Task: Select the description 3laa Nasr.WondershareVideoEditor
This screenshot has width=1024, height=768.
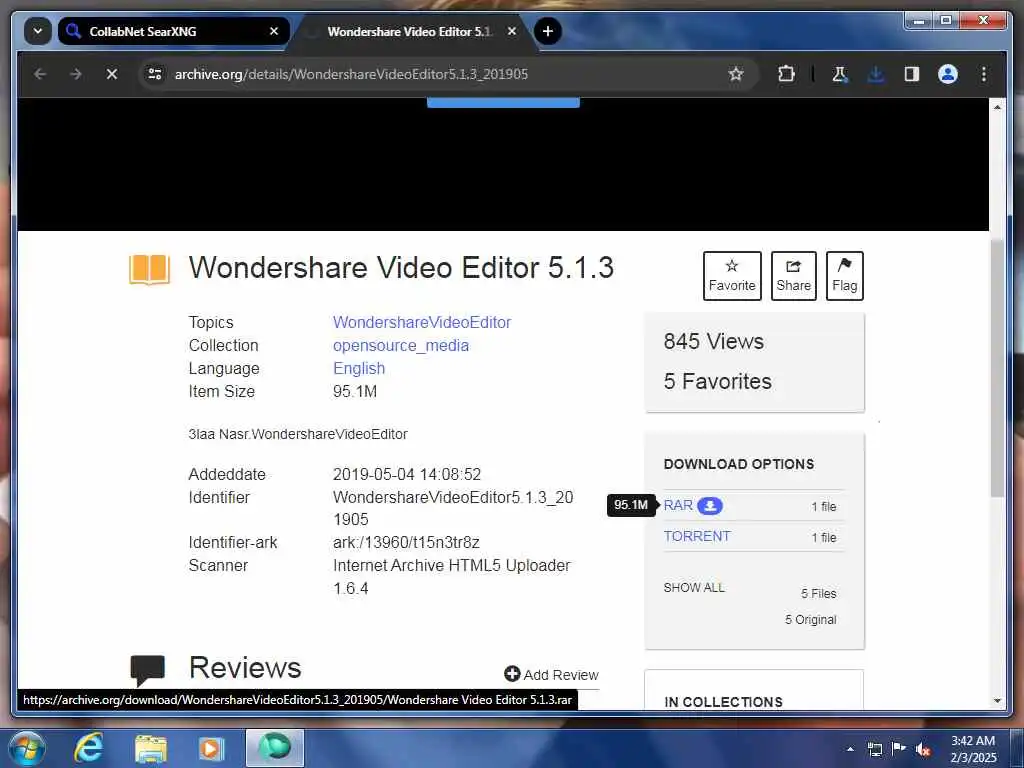Action: click(x=298, y=434)
